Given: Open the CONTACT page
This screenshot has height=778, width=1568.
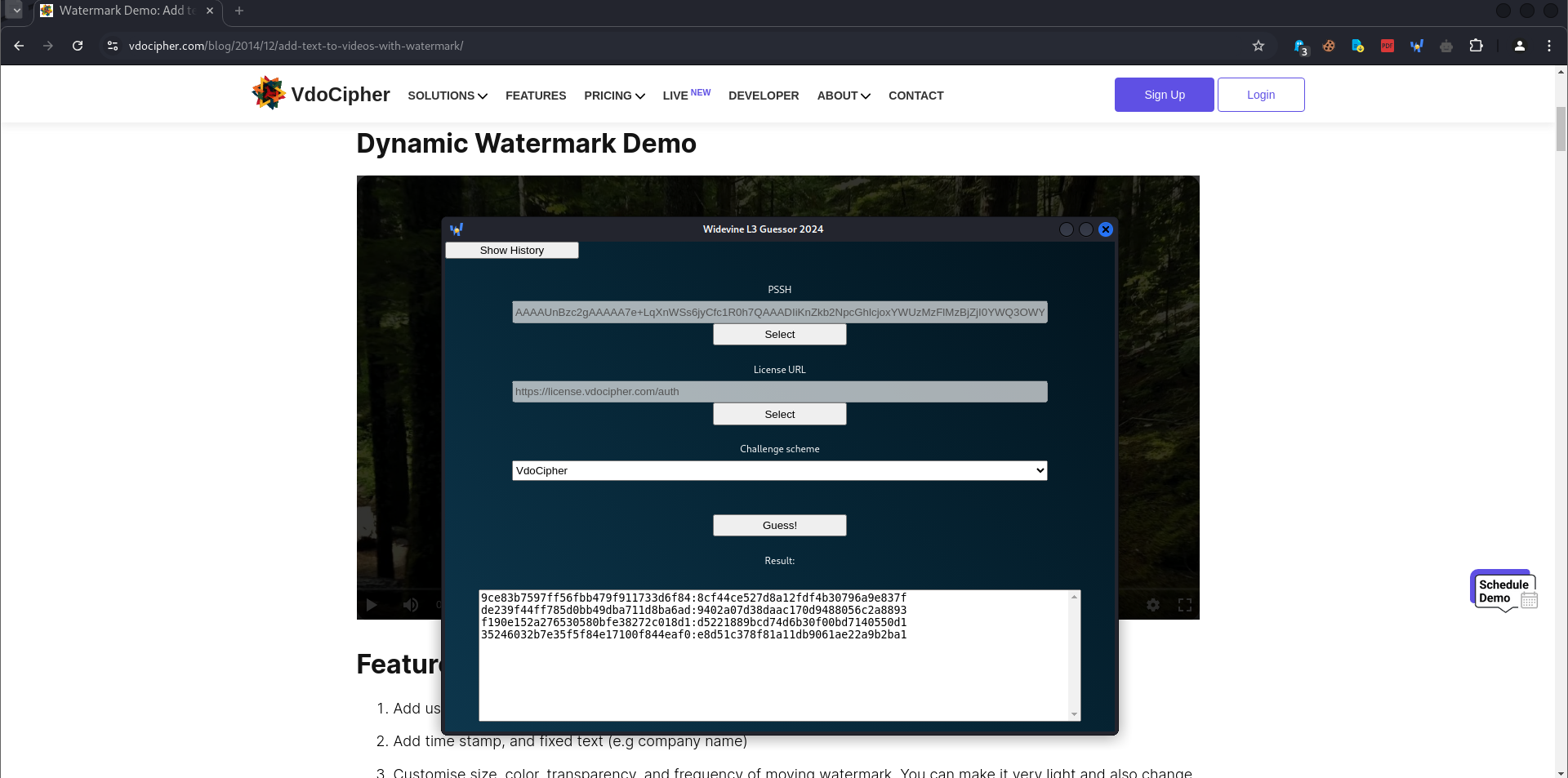Looking at the screenshot, I should 916,96.
